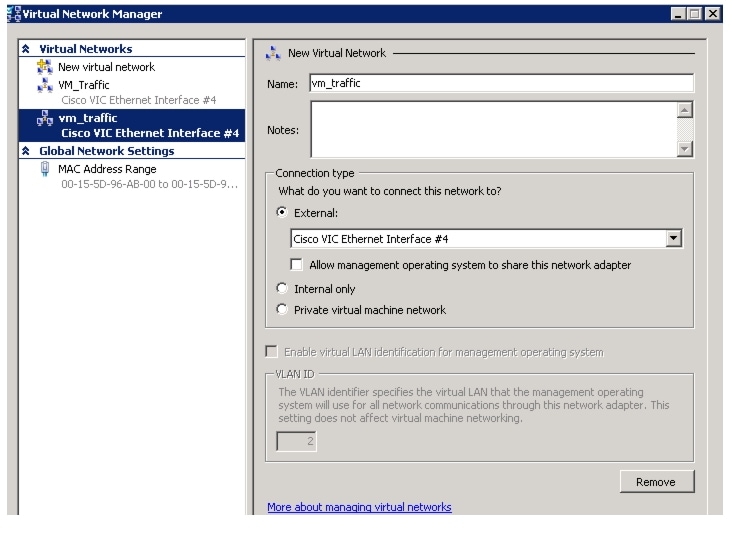The image size is (732, 544).
Task: Select the External connection type
Action: [282, 212]
